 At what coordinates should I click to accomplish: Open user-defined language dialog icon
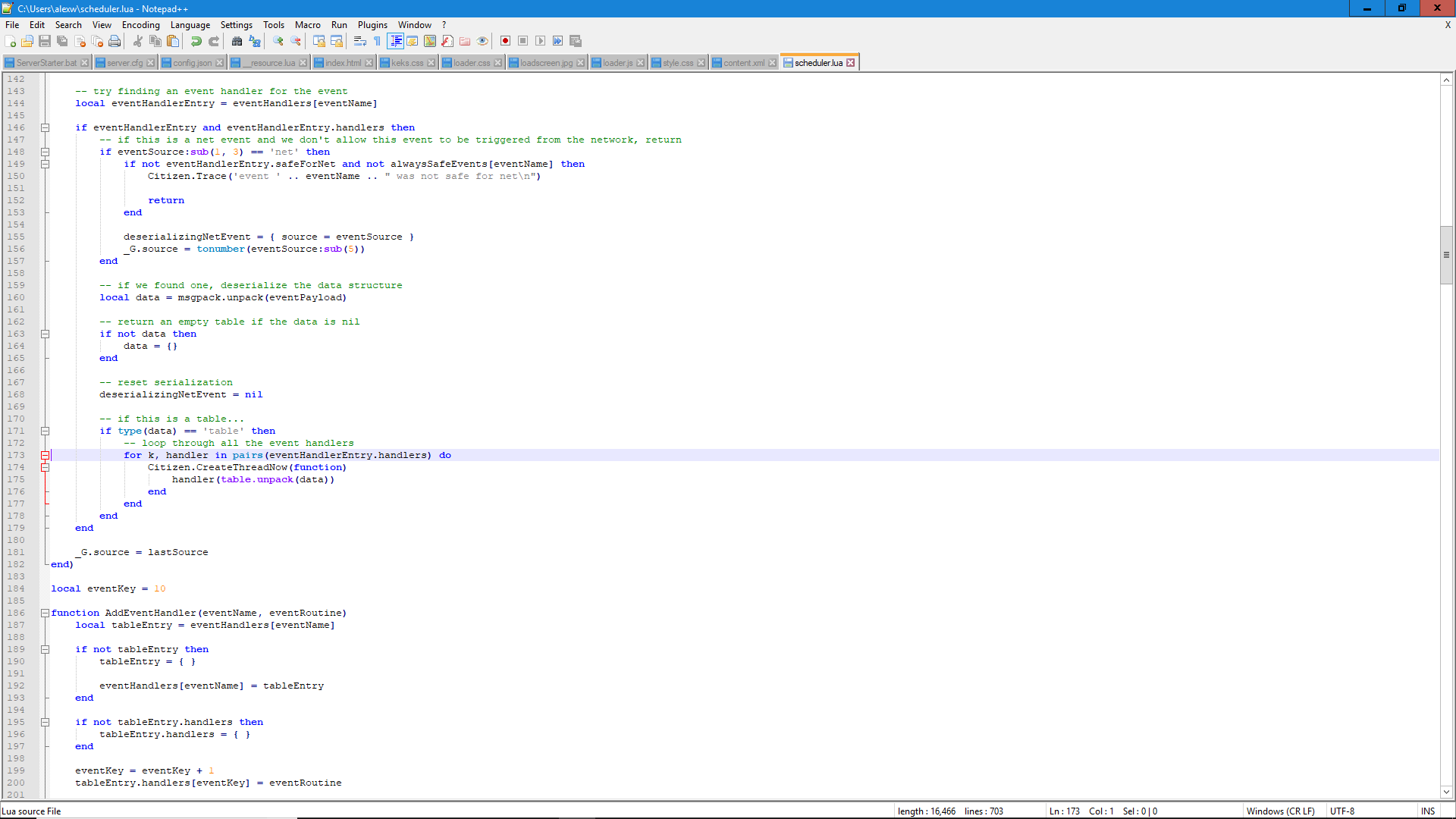(413, 41)
